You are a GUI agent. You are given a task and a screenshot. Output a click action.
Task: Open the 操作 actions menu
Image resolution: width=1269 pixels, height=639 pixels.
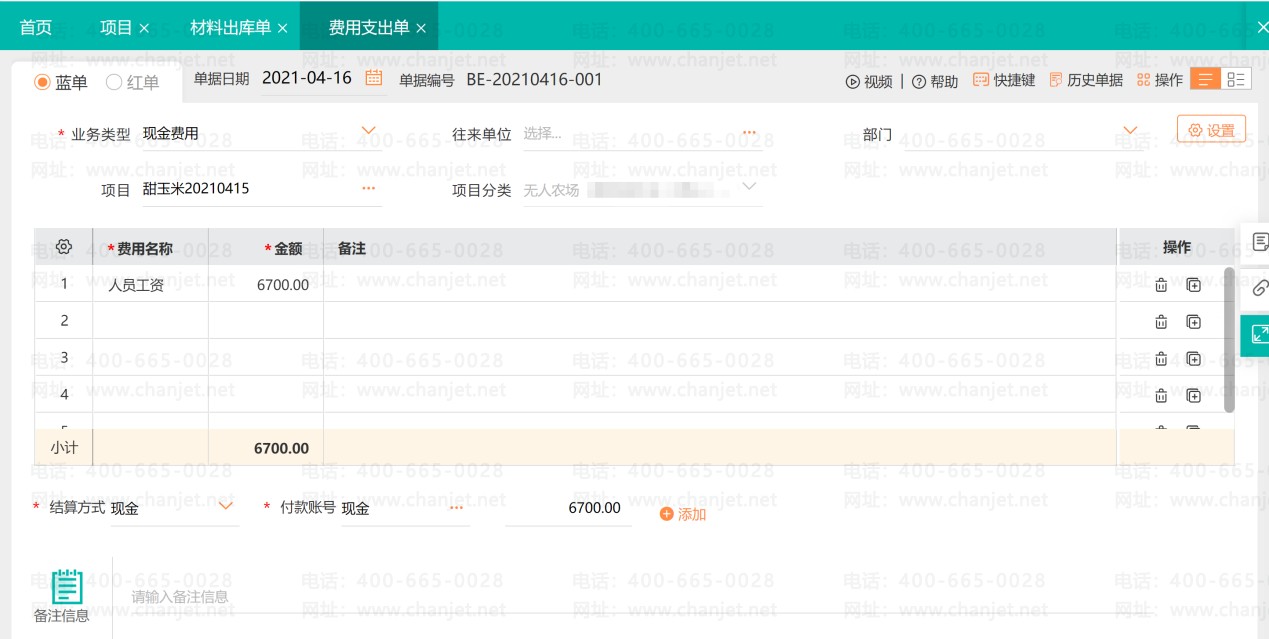click(x=1160, y=80)
